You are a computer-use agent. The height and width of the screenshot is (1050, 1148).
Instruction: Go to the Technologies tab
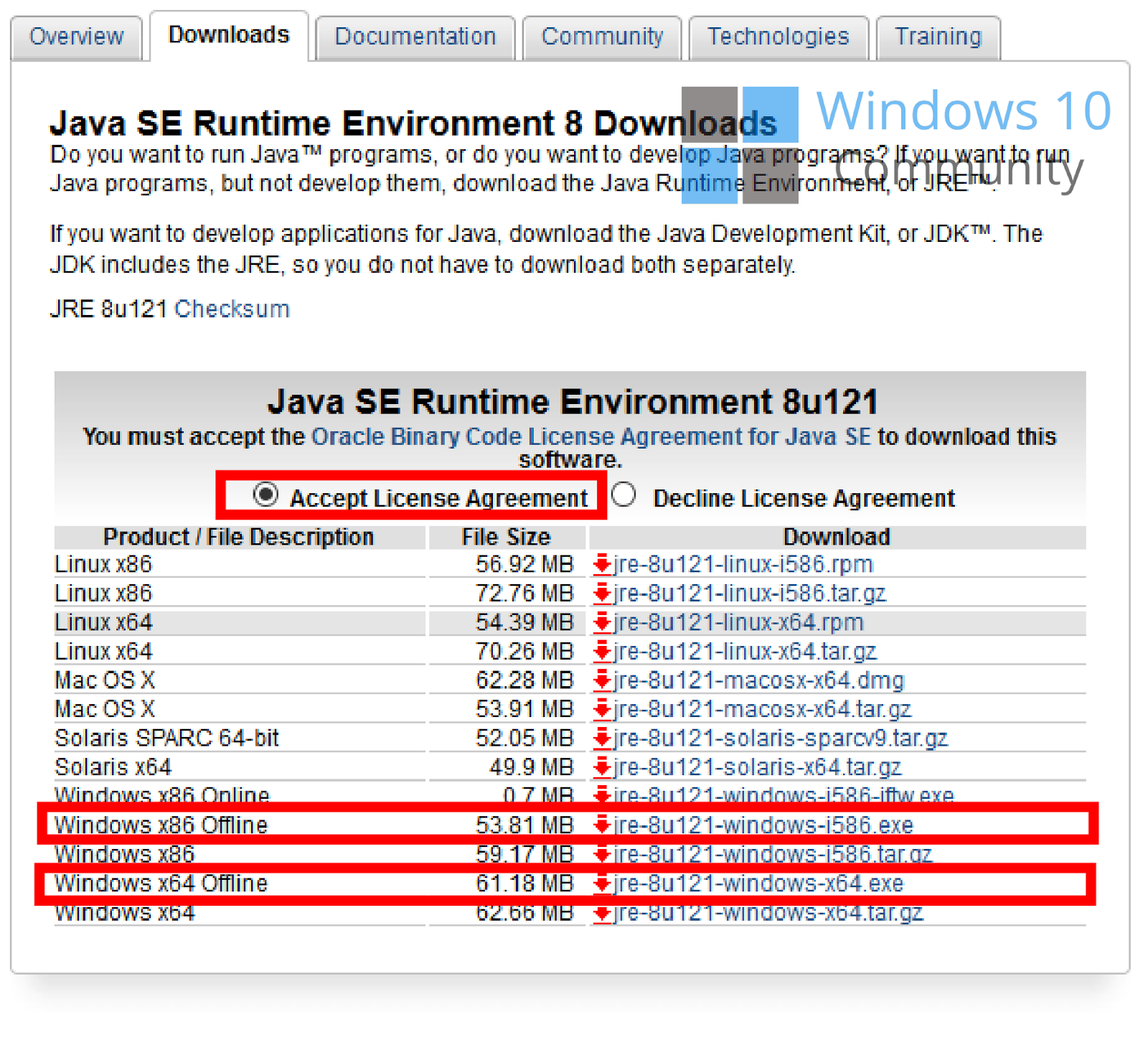pyautogui.click(x=778, y=37)
